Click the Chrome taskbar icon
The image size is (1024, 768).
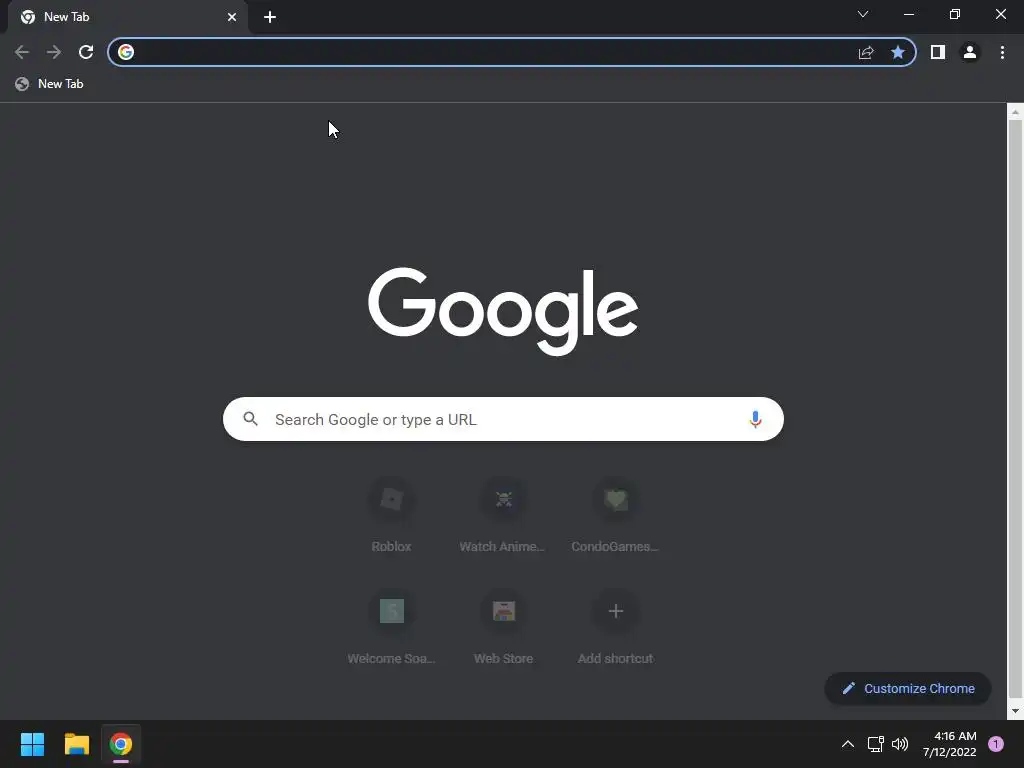tap(121, 744)
